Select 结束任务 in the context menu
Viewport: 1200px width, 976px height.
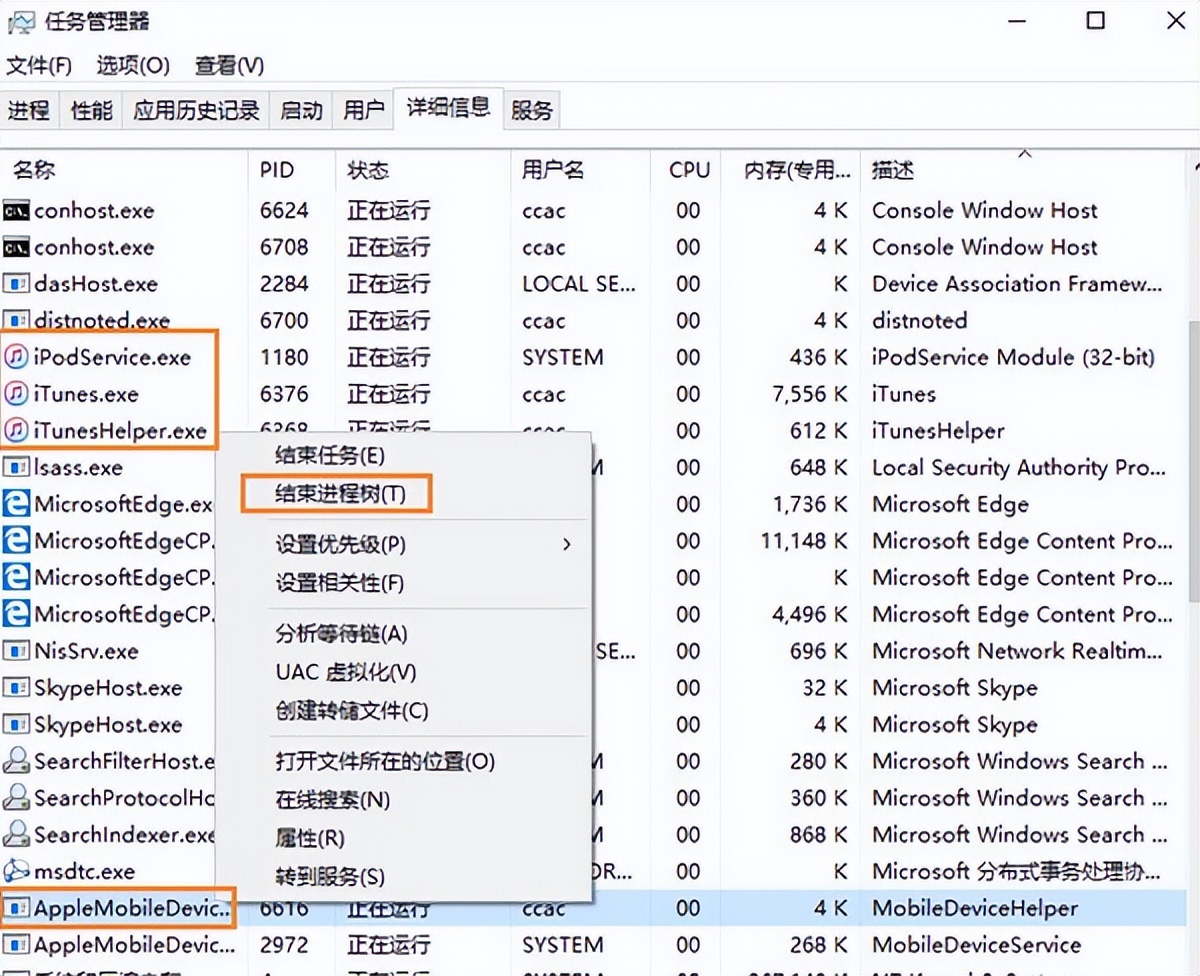click(x=330, y=455)
